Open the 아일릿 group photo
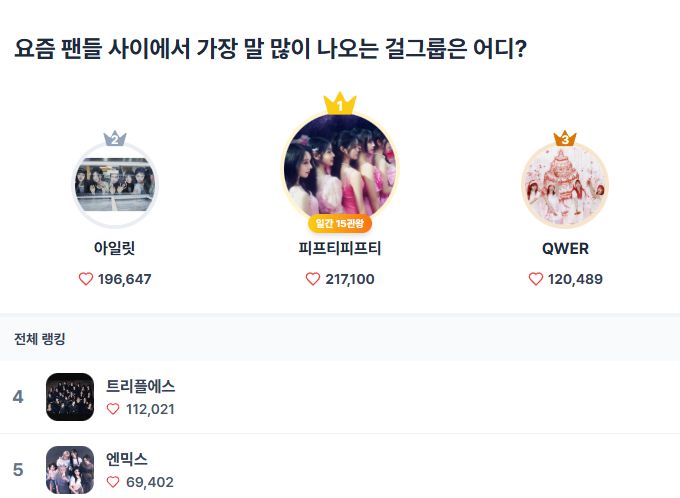Viewport: 680px width, 498px height. (114, 187)
